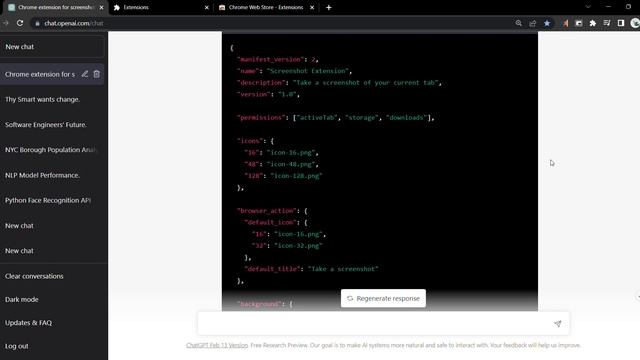
Task: Click the "default_title" line in code
Action: (311, 269)
